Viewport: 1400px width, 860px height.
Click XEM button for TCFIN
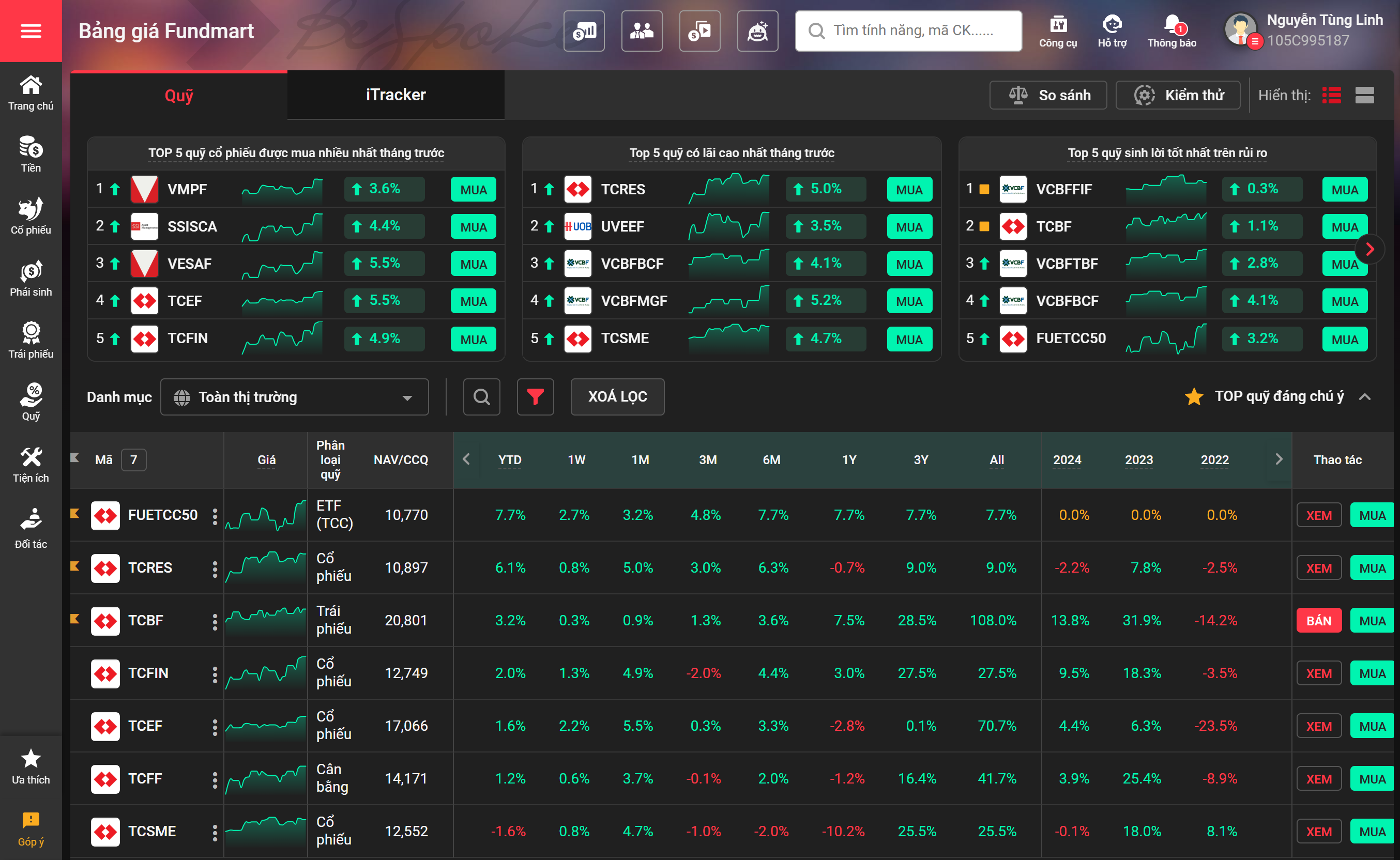1319,673
